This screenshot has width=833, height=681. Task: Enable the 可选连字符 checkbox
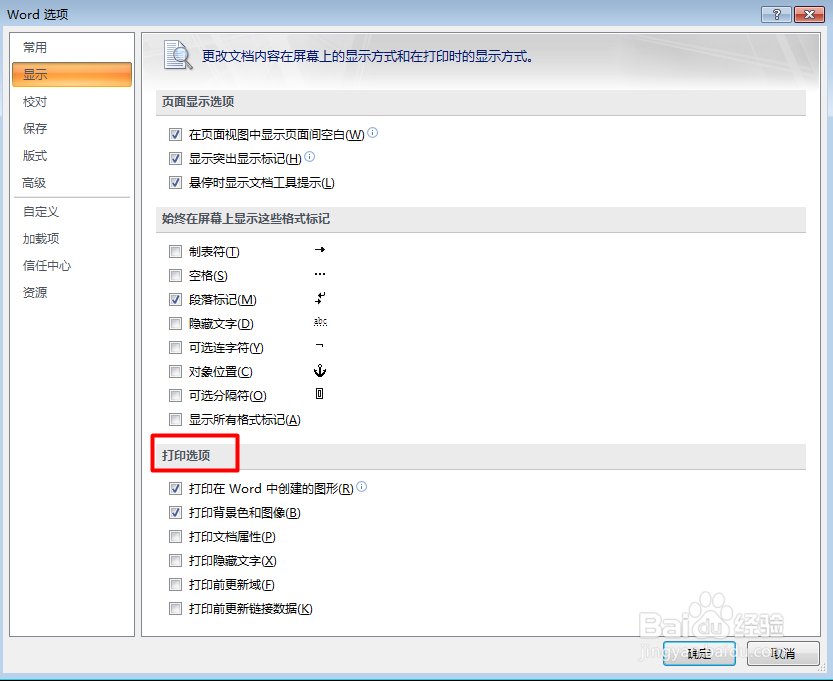175,347
